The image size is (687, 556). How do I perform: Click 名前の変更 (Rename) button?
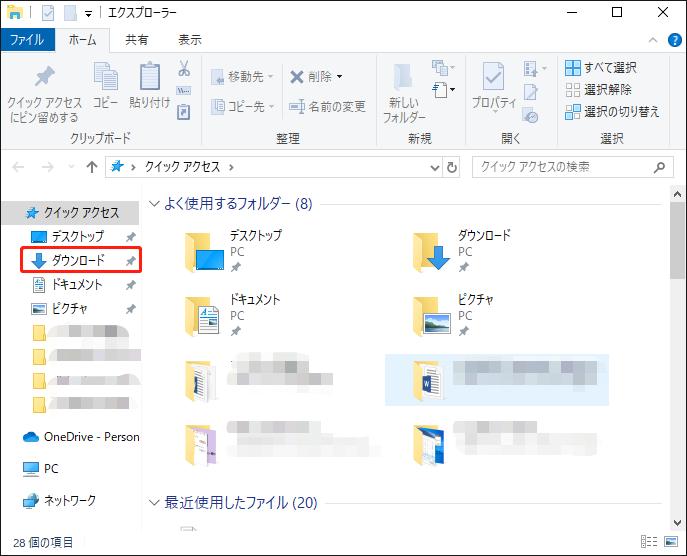(x=327, y=106)
